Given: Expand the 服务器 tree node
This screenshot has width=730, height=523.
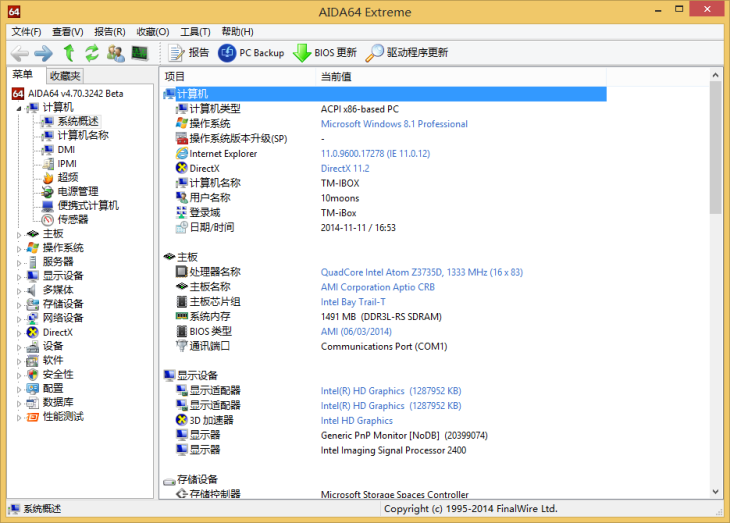Looking at the screenshot, I should (19, 263).
